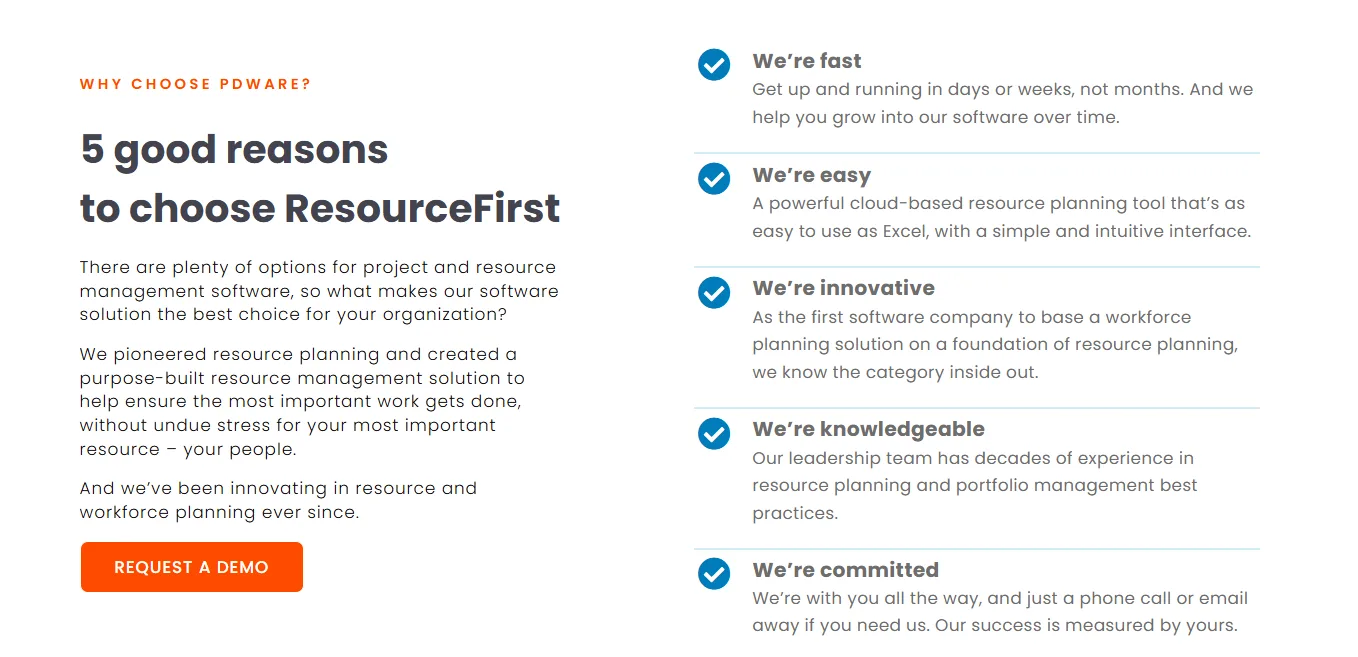Select the checkmark icon next to "We're innovative"
Screen dimensions: 1358x657
(713, 293)
